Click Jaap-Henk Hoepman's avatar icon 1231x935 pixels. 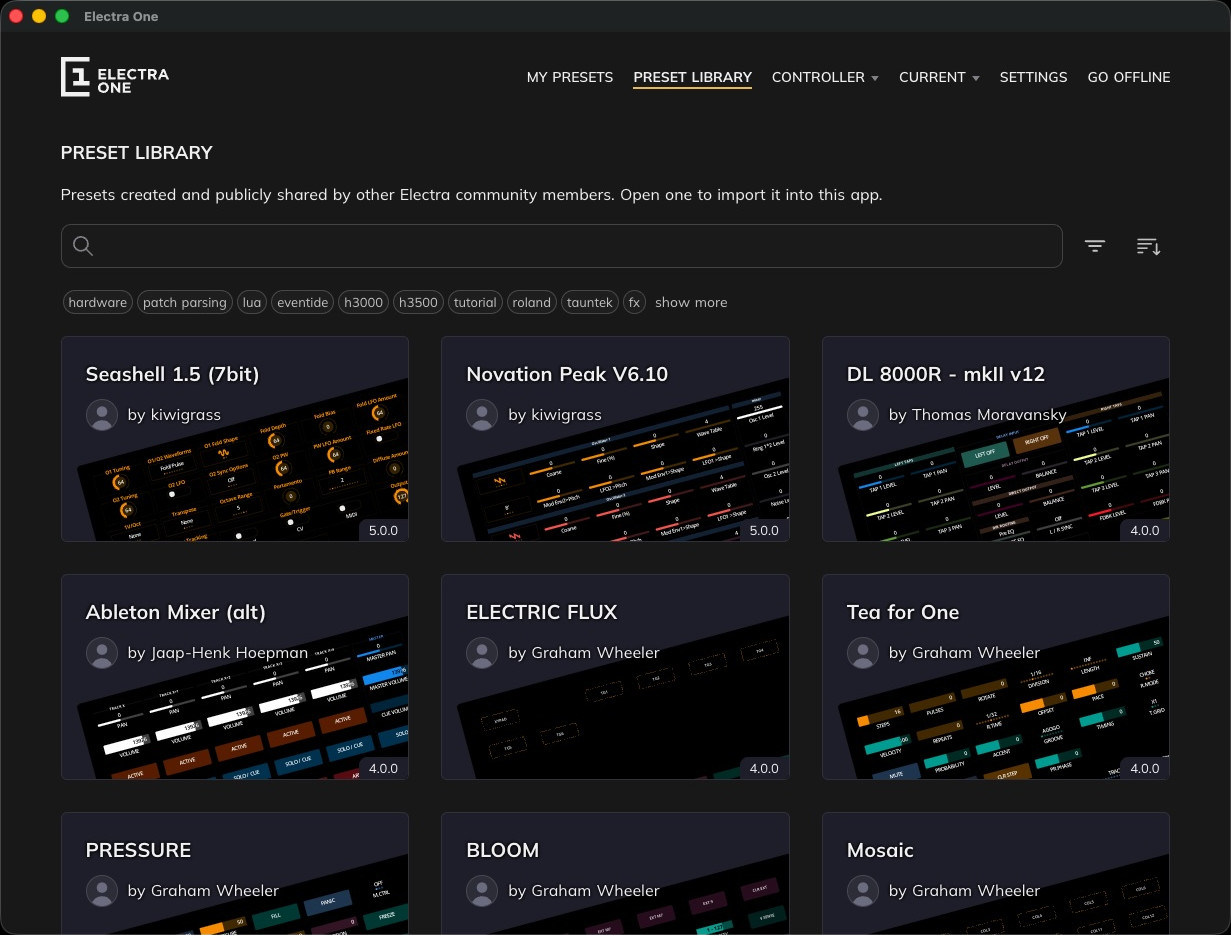click(x=102, y=653)
